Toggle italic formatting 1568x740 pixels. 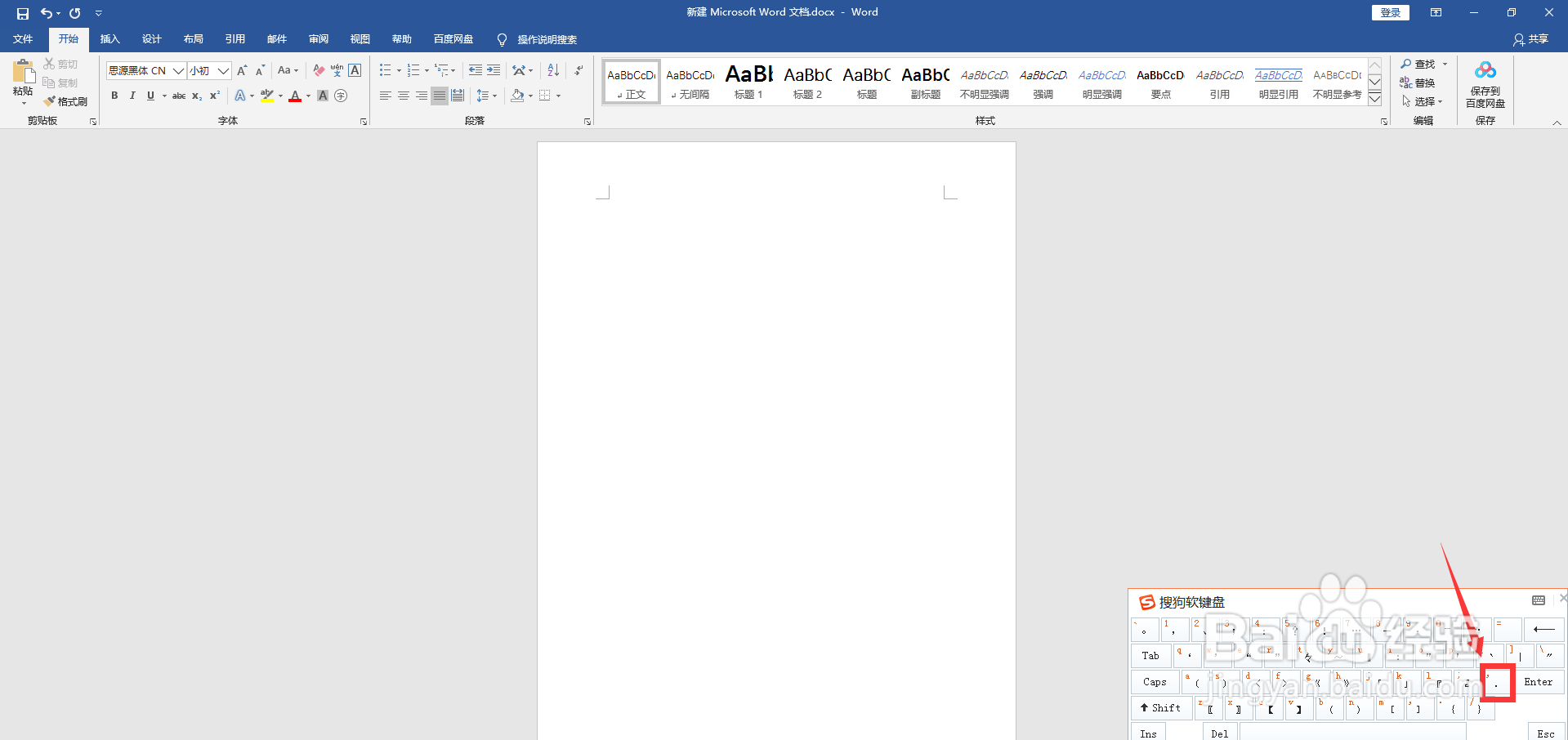tap(132, 96)
